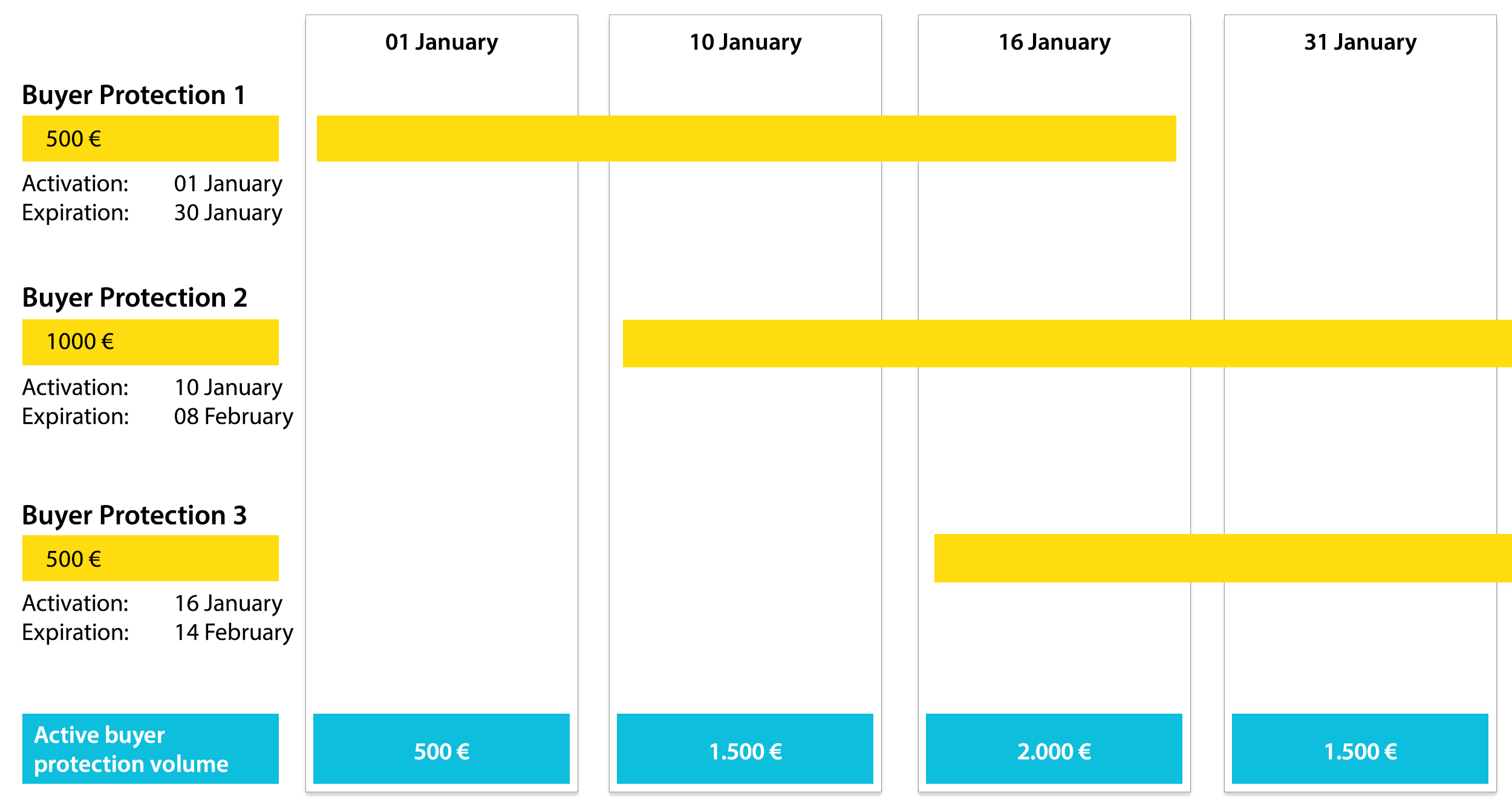Click the Buyer Protection 1 timeline bar
This screenshot has height=808, width=1512.
coord(746,138)
